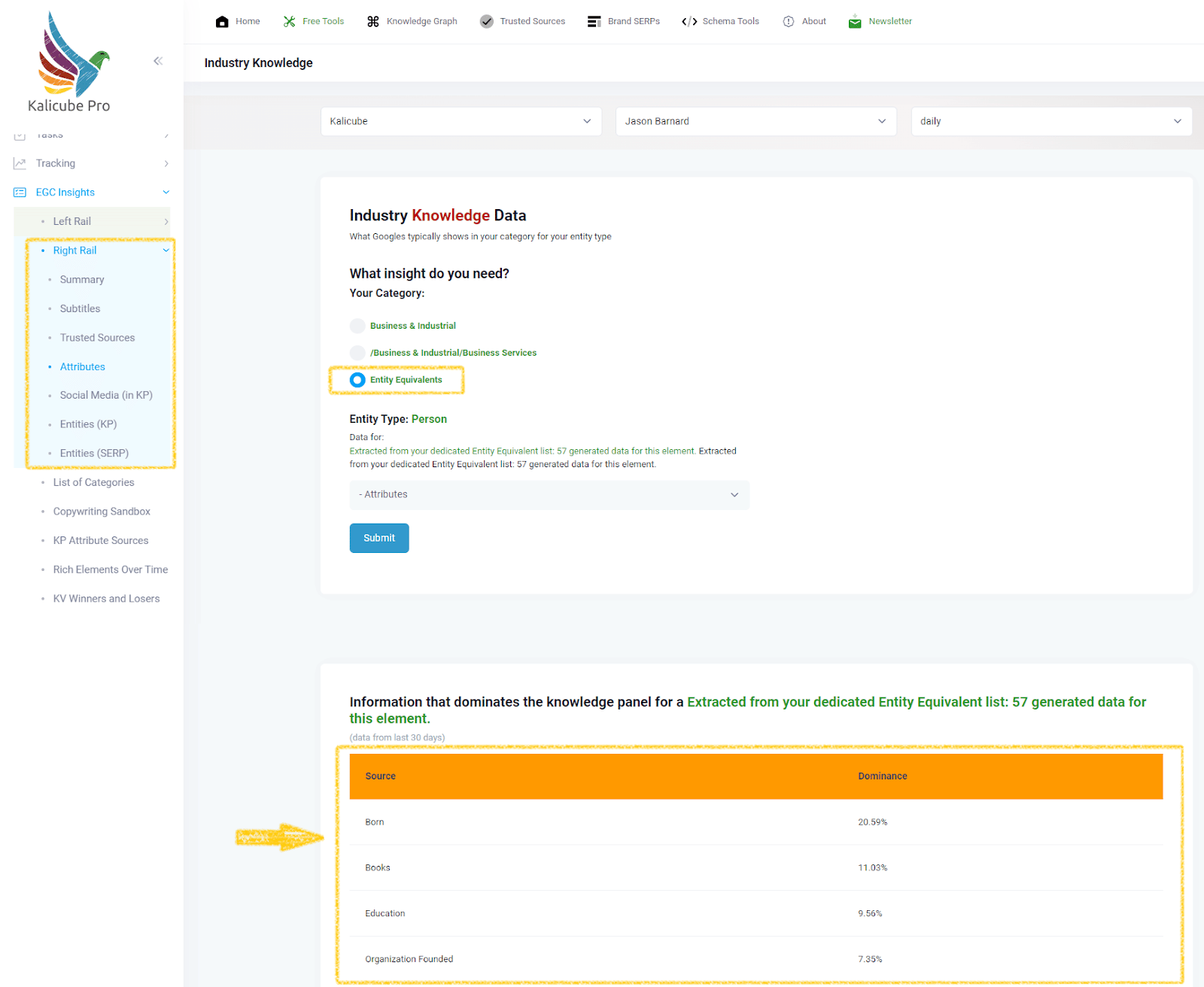Open the Newsletter menu item

890,22
